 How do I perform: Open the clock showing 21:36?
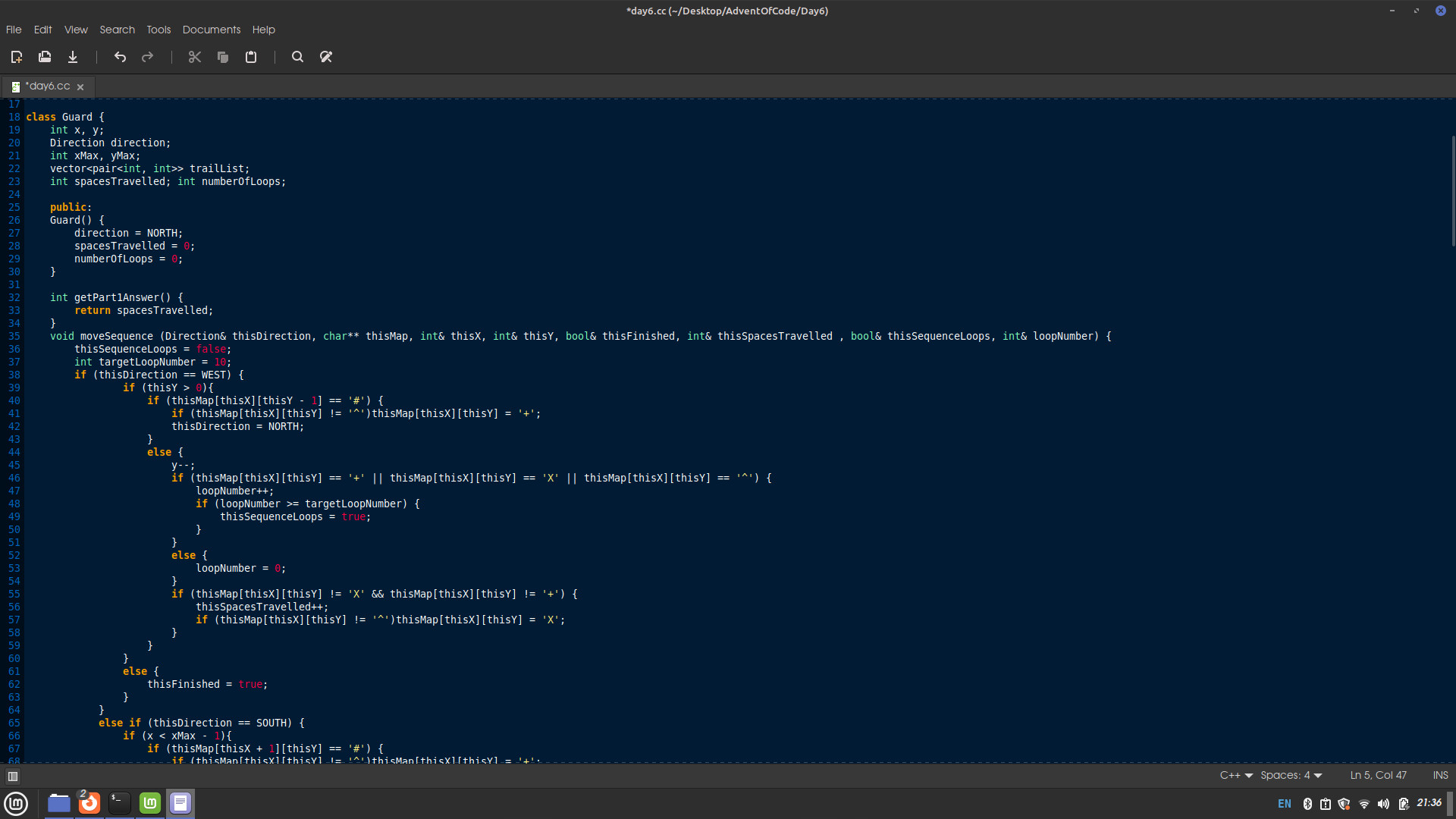[x=1429, y=803]
